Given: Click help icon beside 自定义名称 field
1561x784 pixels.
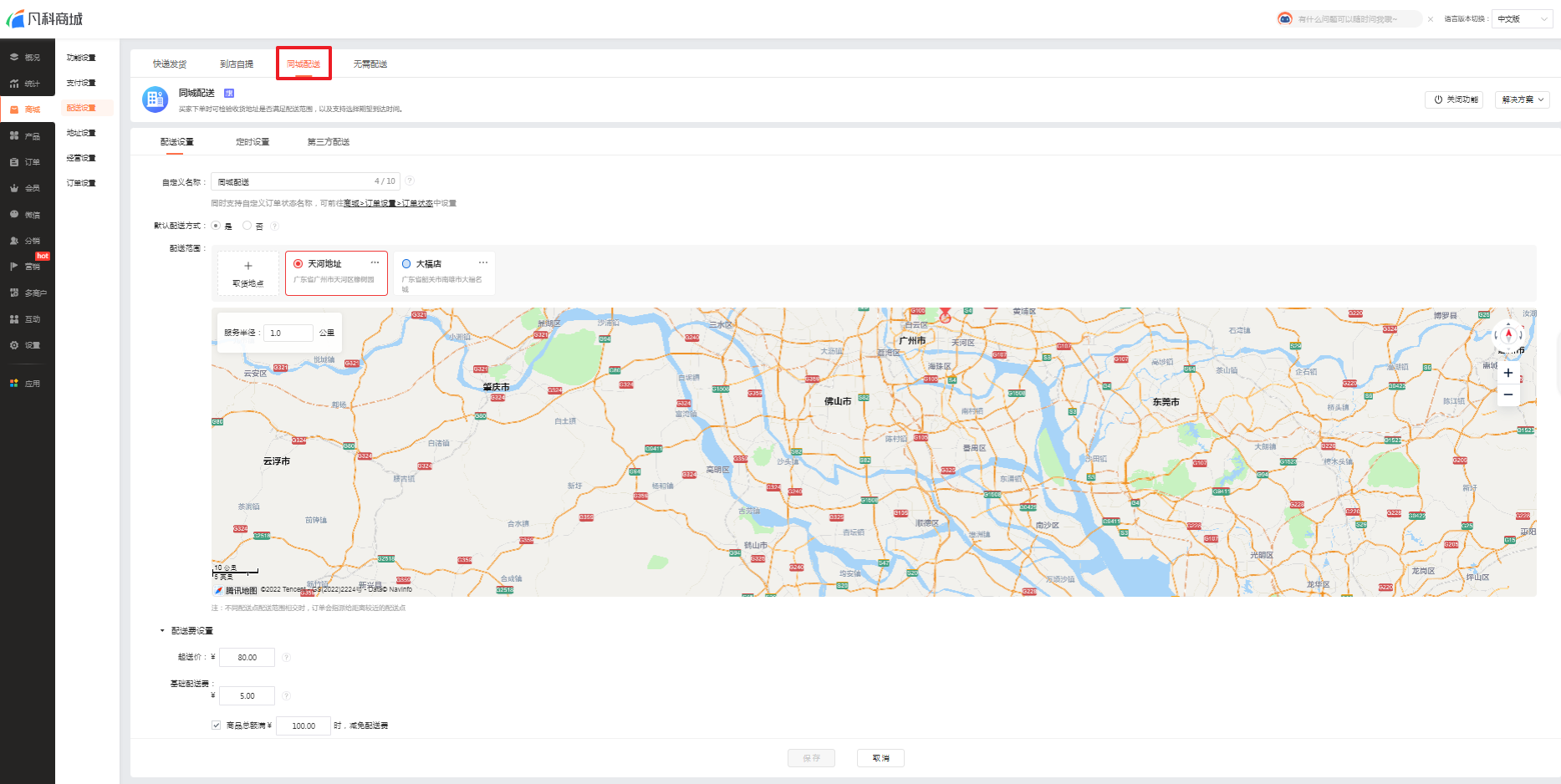Looking at the screenshot, I should pyautogui.click(x=410, y=181).
